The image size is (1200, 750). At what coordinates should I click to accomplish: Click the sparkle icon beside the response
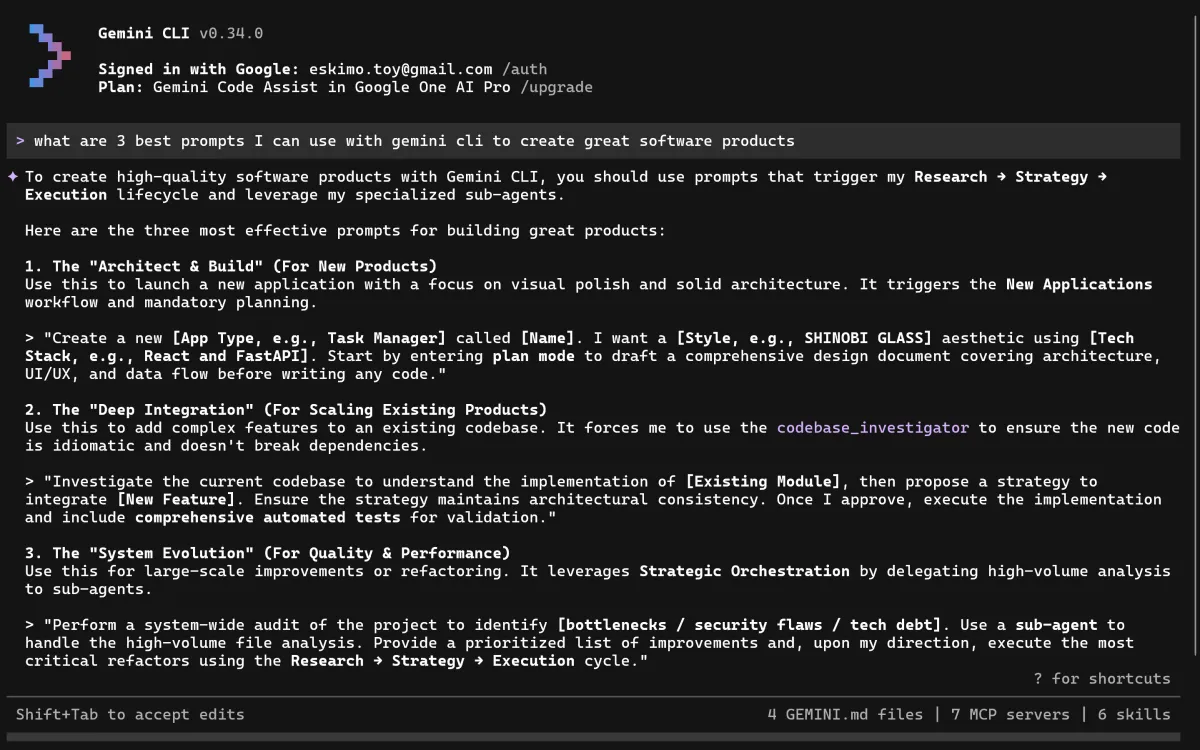click(13, 177)
